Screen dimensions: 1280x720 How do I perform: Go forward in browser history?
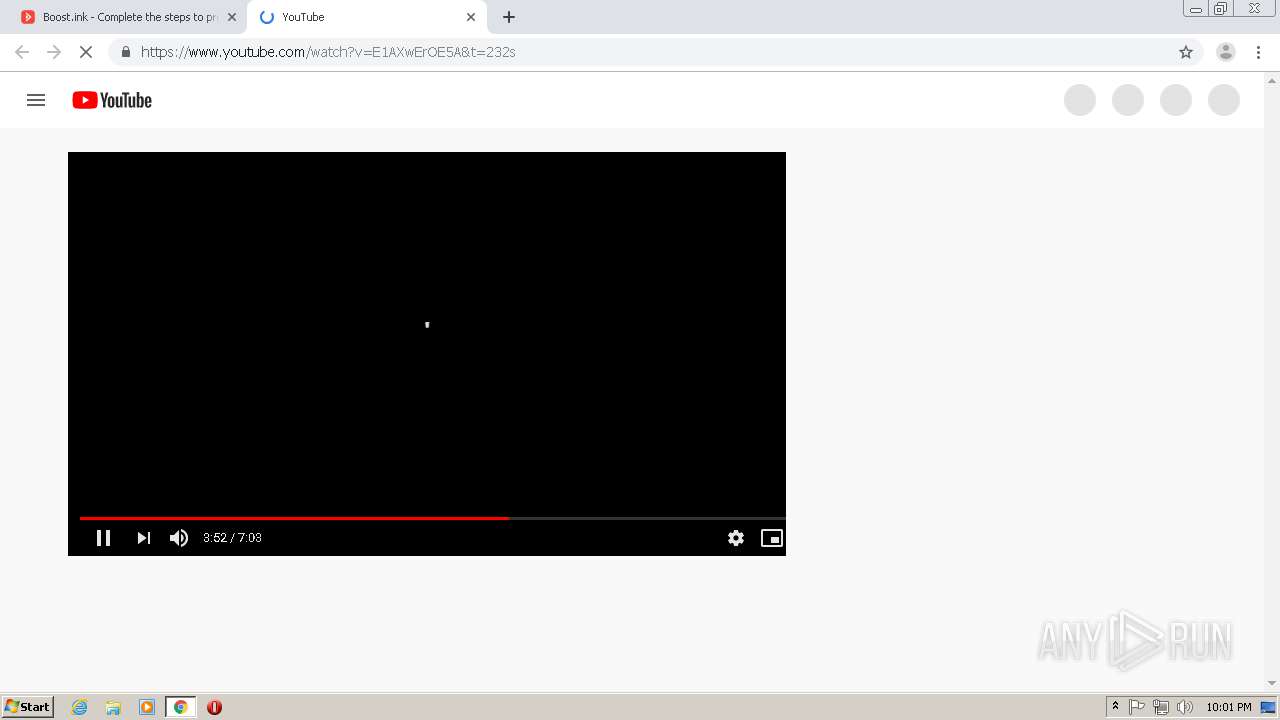54,52
